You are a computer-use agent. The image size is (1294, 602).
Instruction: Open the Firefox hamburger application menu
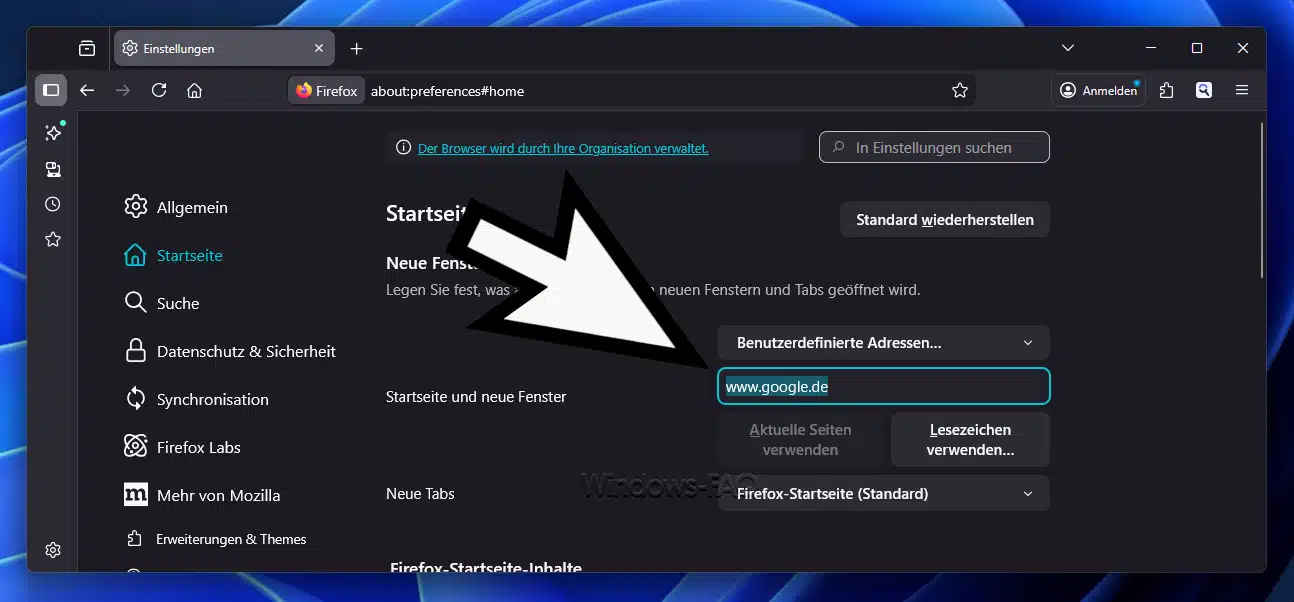click(x=1242, y=90)
